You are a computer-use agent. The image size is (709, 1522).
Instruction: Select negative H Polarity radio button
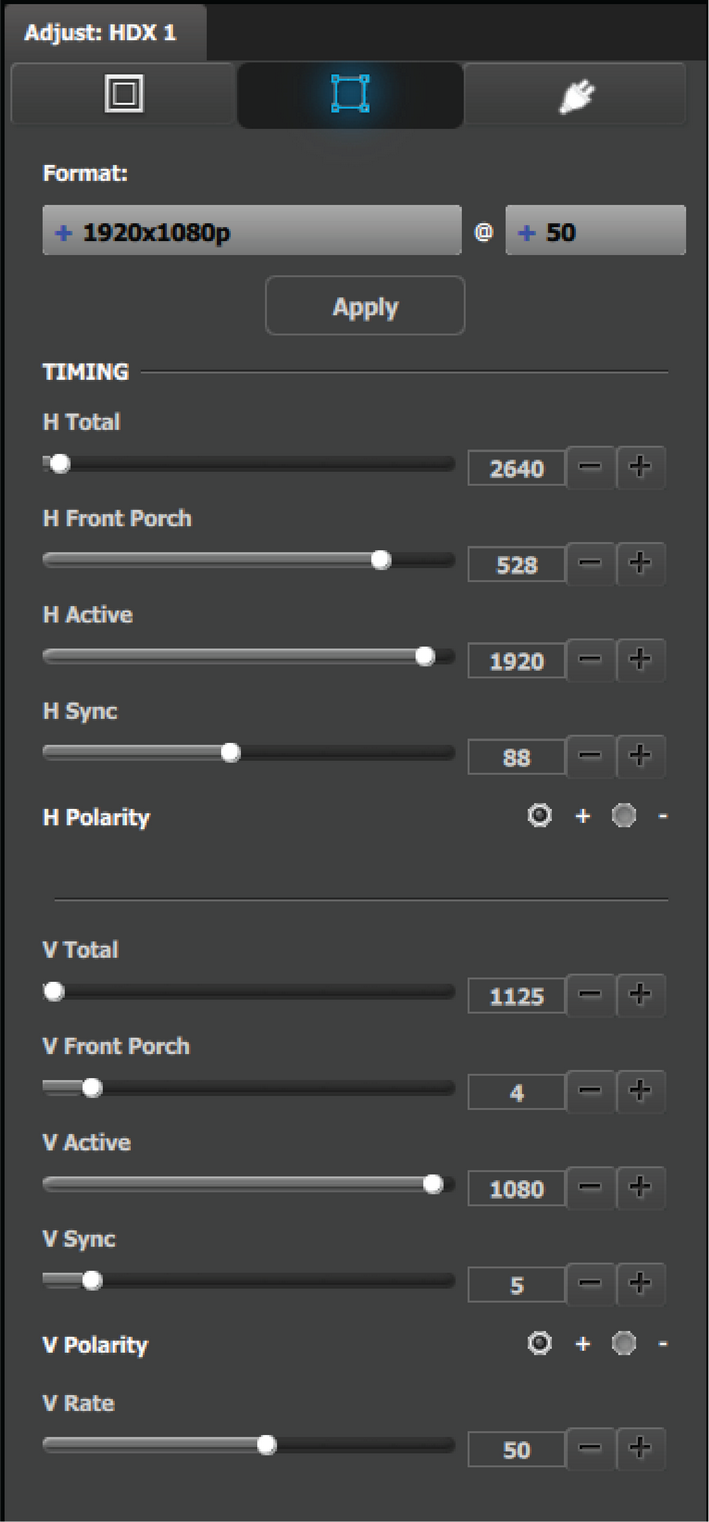[624, 816]
